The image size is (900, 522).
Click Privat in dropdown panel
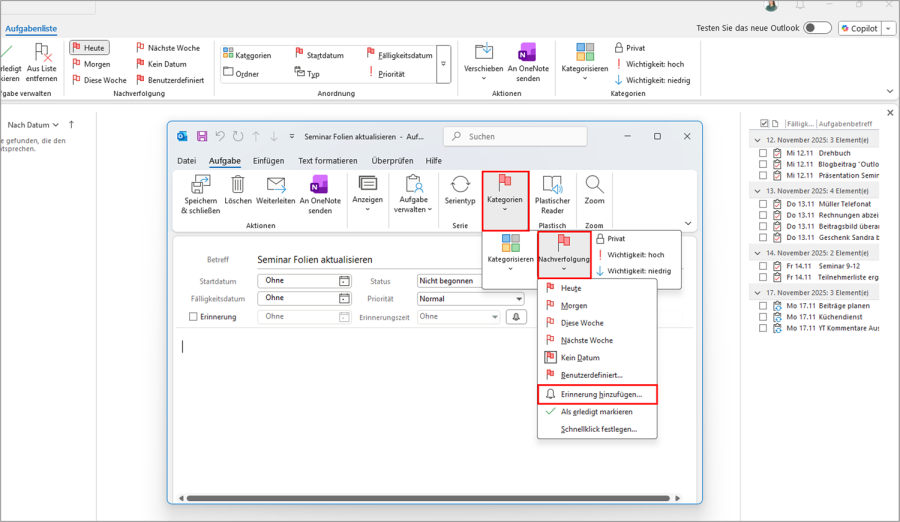(x=611, y=238)
